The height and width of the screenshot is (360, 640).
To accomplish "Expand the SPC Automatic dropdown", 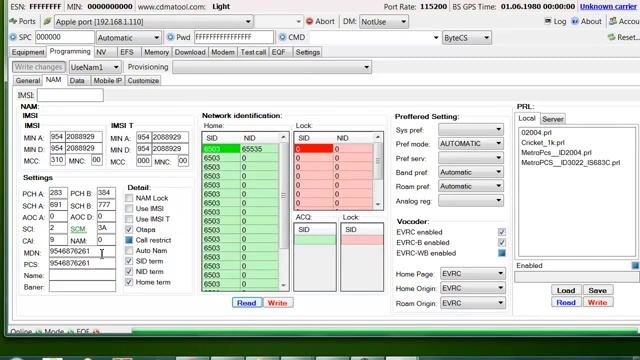I will 128,38.
